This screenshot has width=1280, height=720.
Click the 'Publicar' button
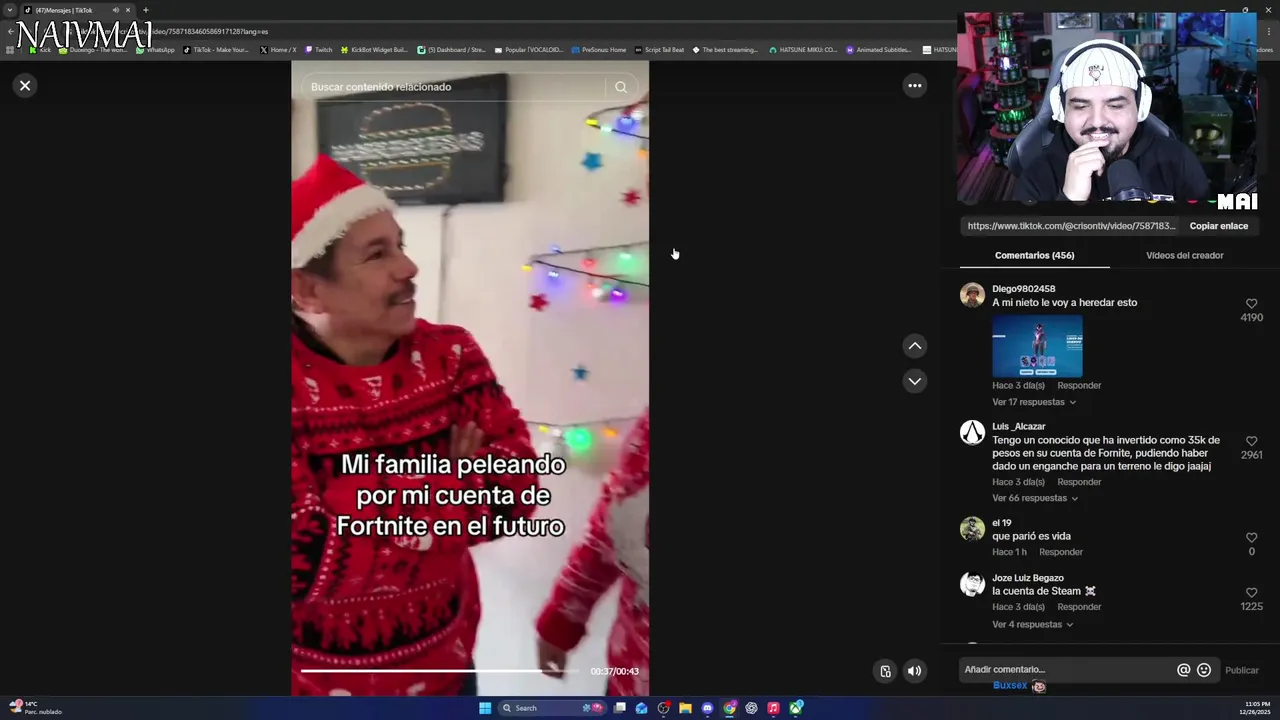click(1241, 670)
